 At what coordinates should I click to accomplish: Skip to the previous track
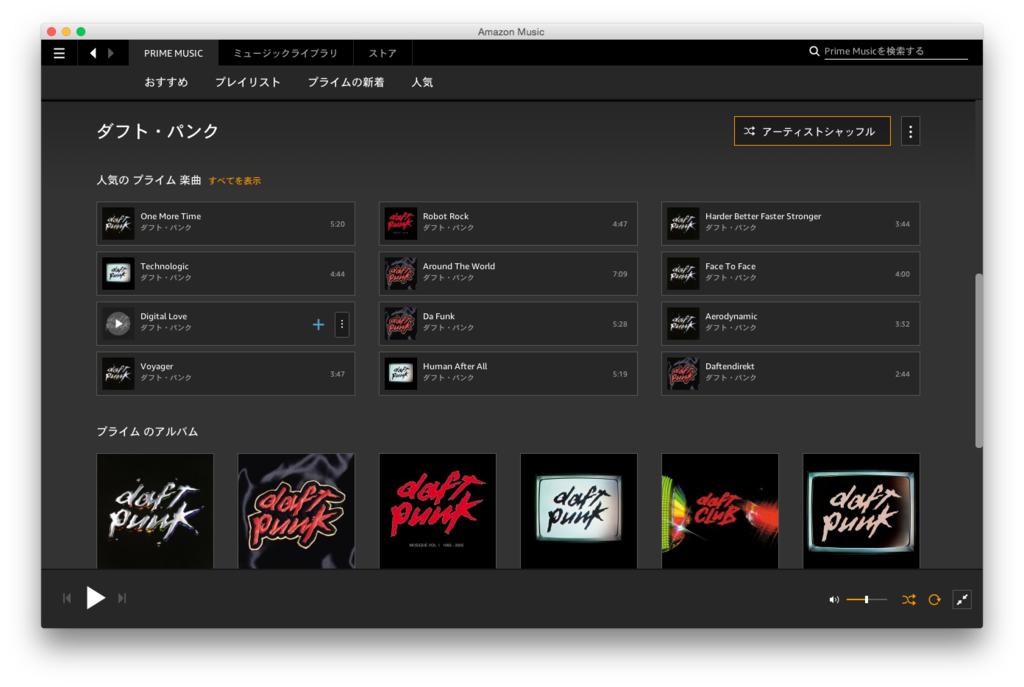[67, 598]
